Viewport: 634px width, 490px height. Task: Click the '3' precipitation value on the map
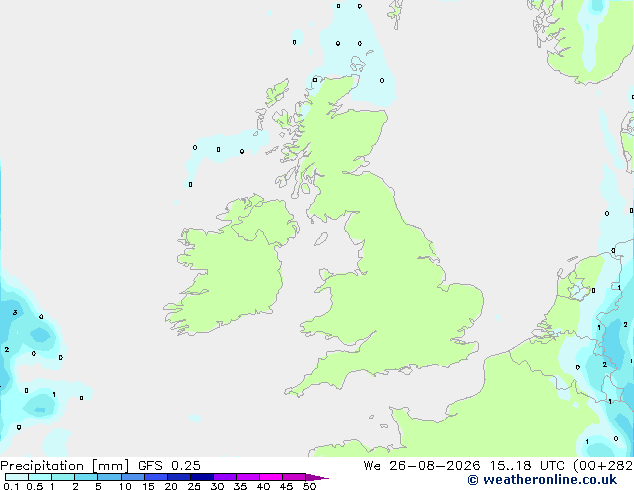[x=15, y=312]
